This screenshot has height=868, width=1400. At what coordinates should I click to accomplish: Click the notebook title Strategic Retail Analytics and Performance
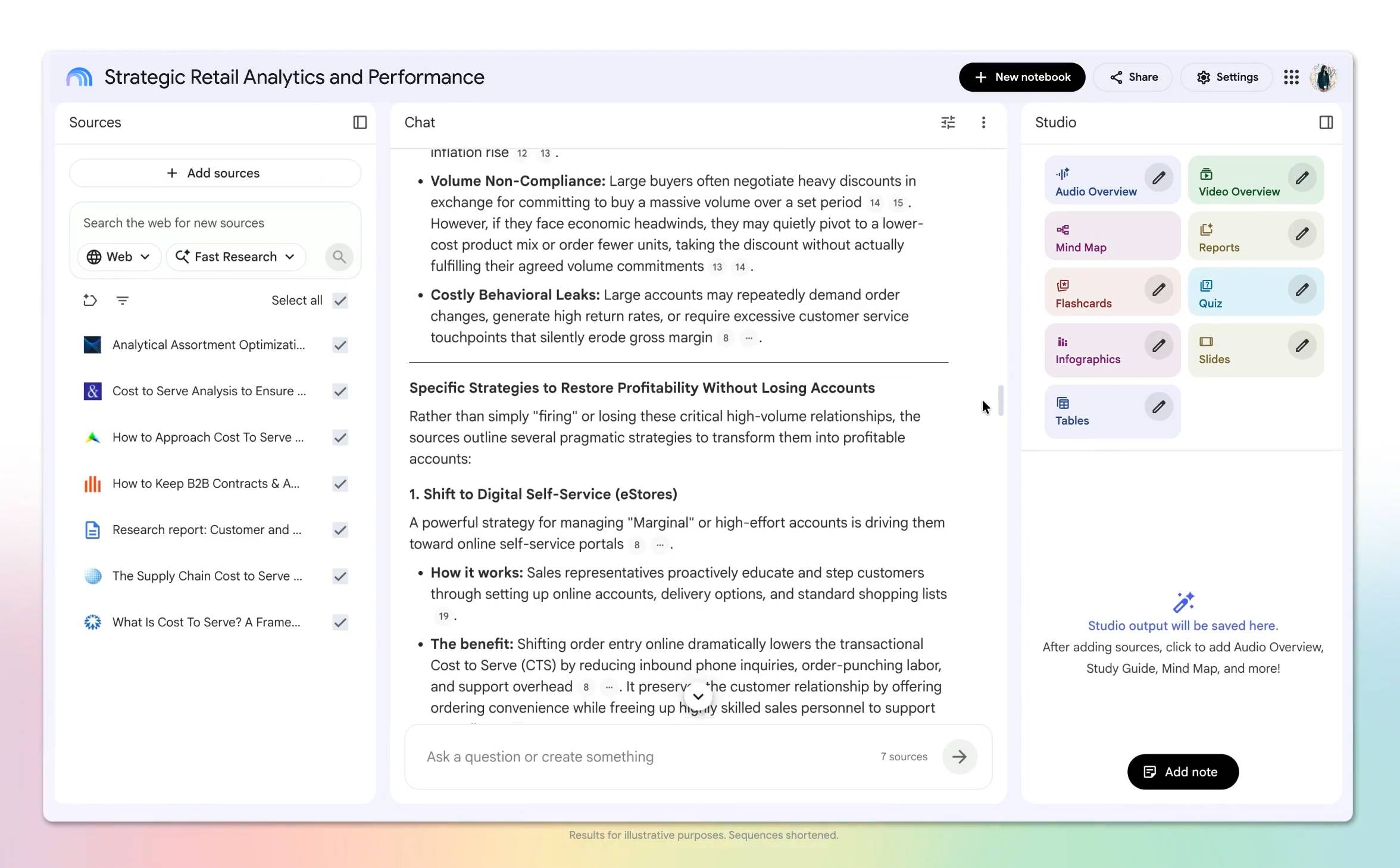(294, 77)
